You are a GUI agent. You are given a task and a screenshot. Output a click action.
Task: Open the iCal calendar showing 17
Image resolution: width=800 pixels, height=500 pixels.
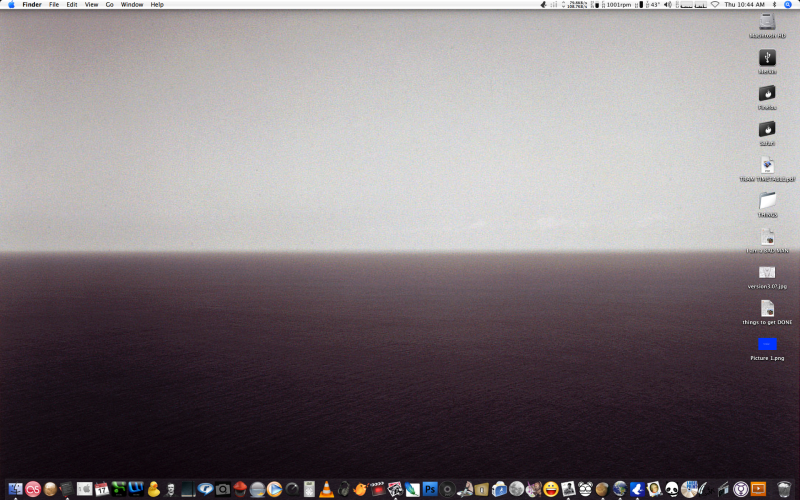[x=102, y=489]
